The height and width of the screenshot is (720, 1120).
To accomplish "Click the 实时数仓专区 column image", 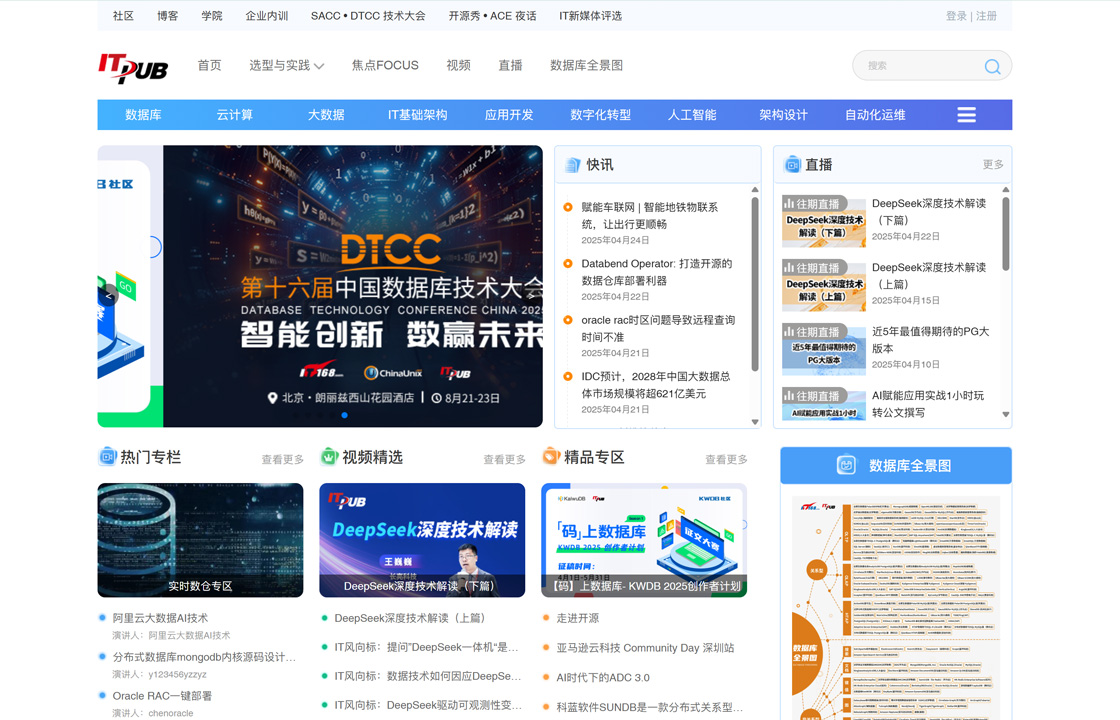I will (x=200, y=540).
